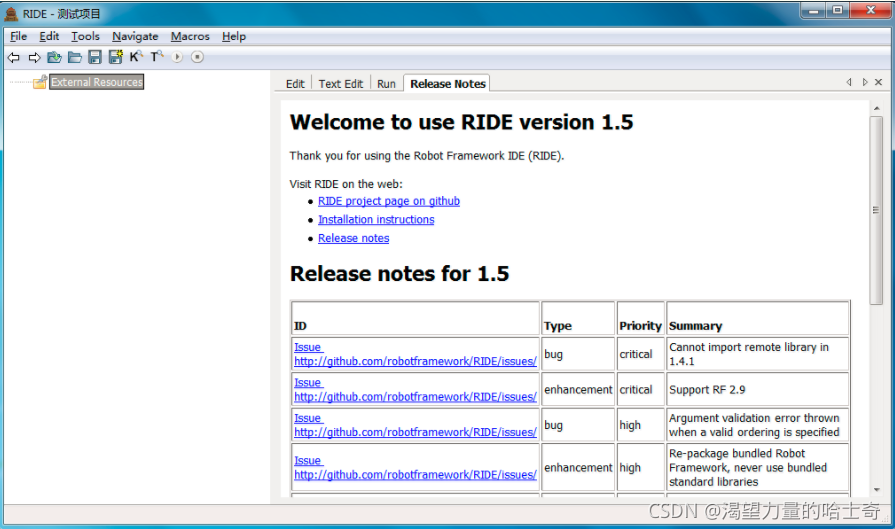Image resolution: width=895 pixels, height=529 pixels.
Task: Select the Release Notes tab
Action: pyautogui.click(x=448, y=84)
